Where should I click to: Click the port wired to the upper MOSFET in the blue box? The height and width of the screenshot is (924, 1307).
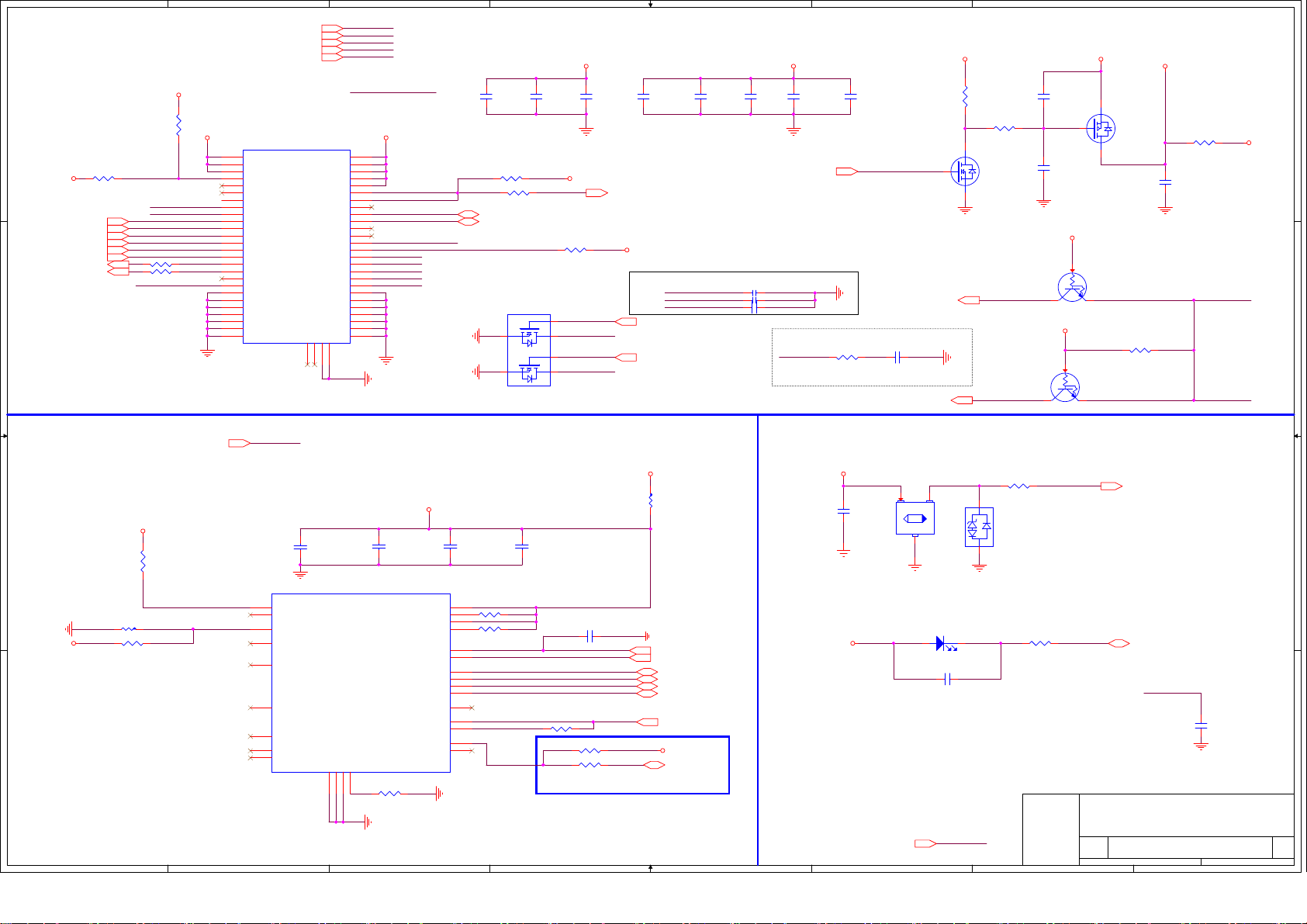626,321
